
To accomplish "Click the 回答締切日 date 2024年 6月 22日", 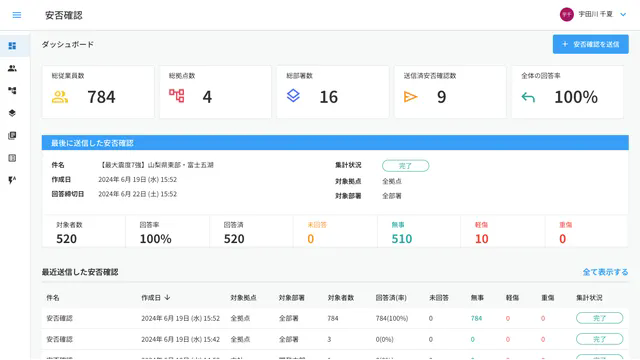I will [x=138, y=194].
